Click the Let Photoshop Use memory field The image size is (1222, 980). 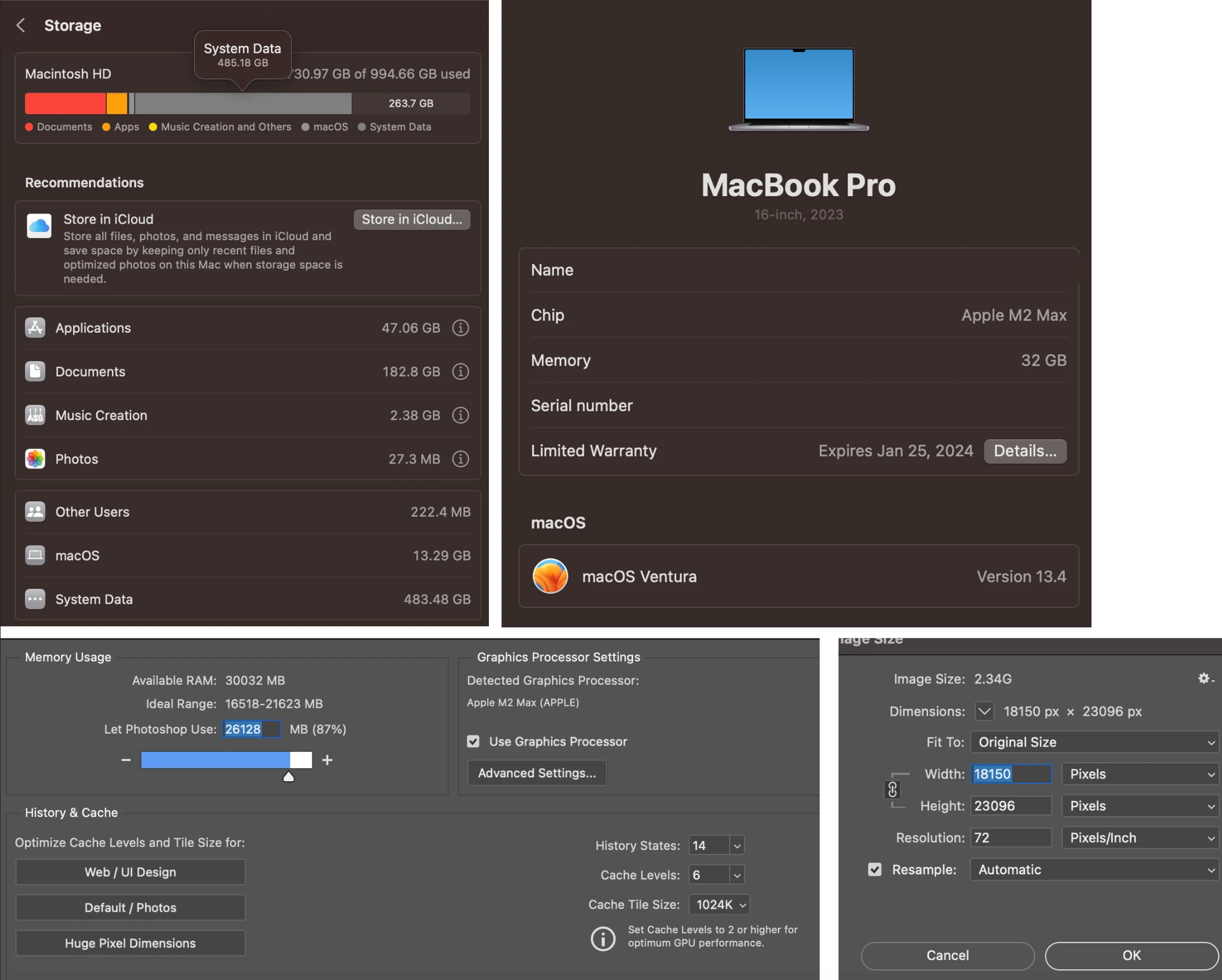(x=250, y=730)
